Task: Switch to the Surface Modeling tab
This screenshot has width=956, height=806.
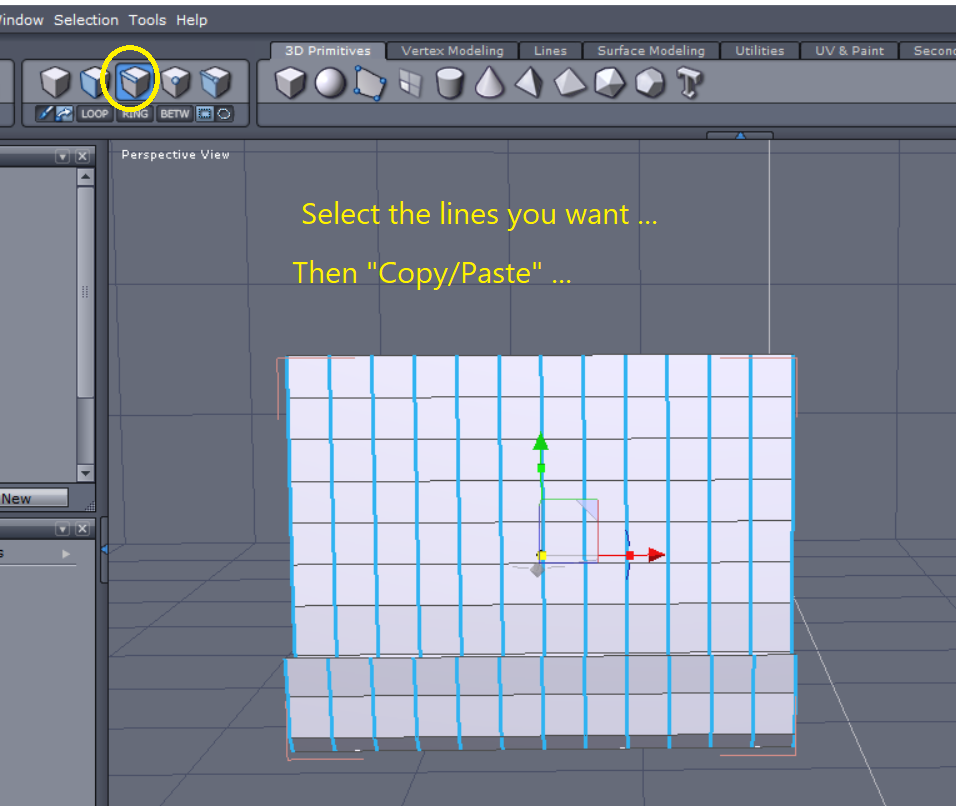Action: point(651,51)
